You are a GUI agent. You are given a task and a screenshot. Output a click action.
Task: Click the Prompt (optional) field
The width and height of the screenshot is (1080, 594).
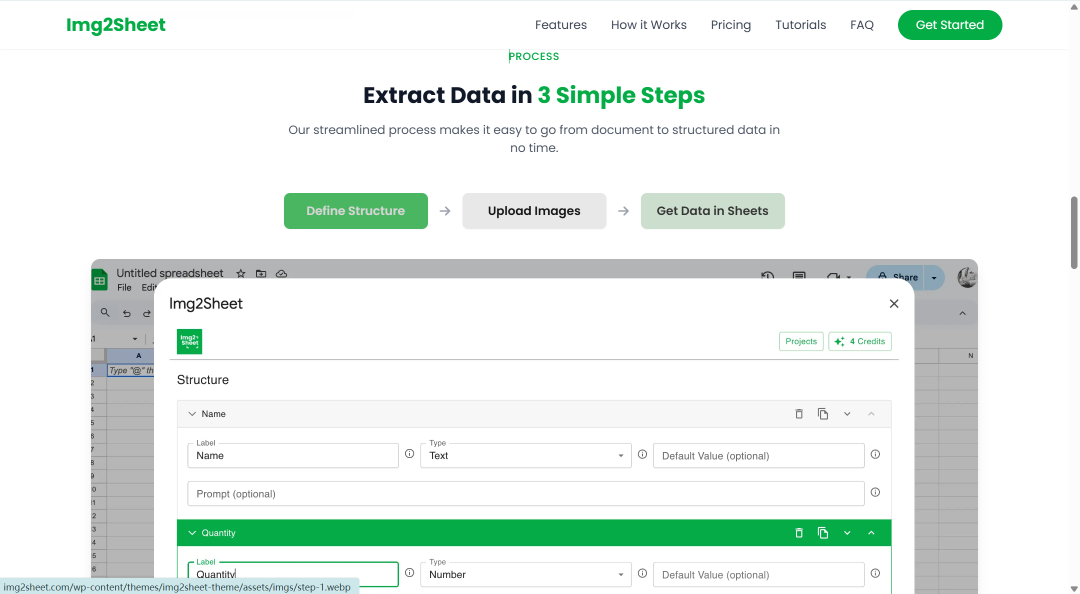(526, 493)
